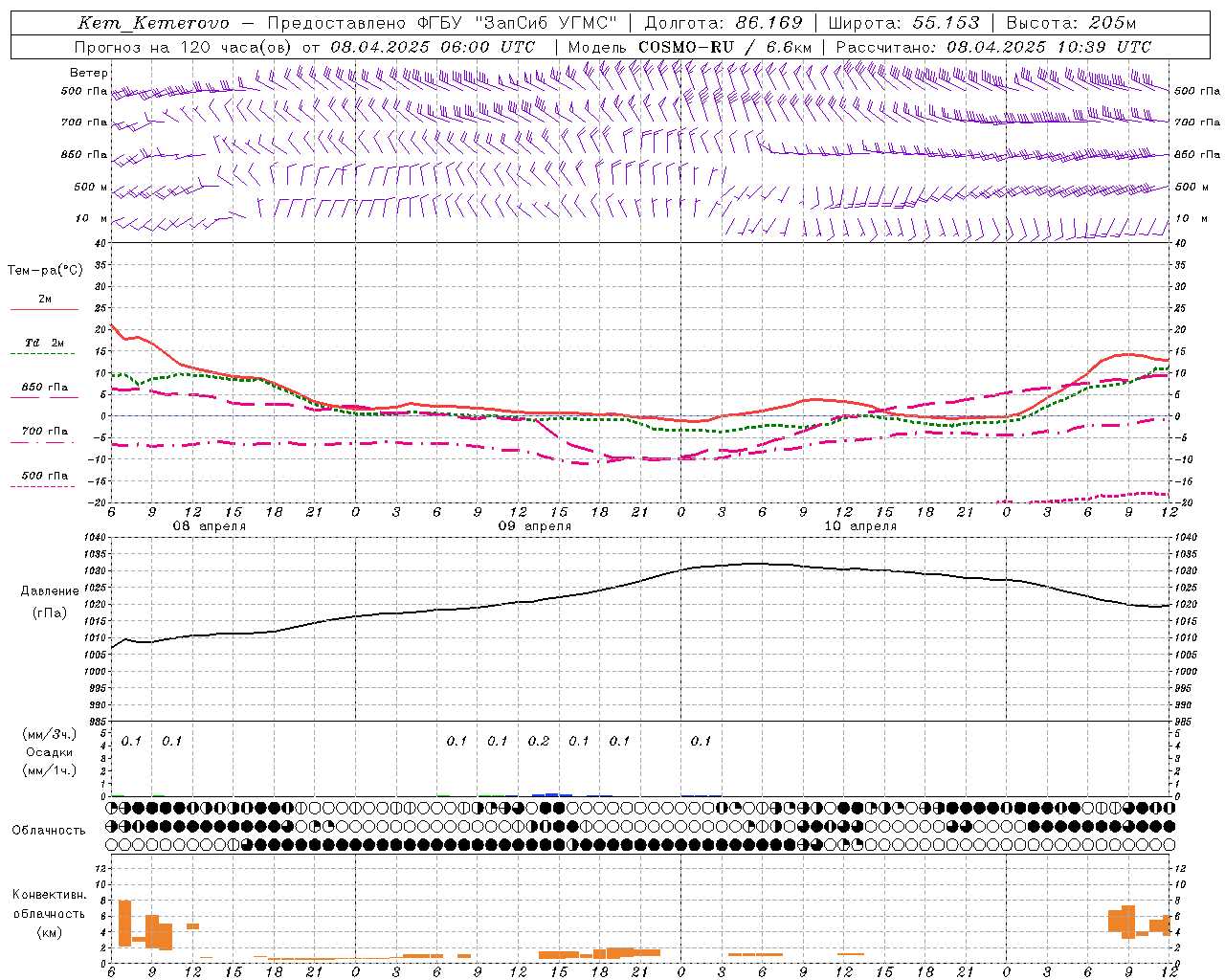The width and height of the screenshot is (1225, 980).
Task: Click the tallest orange convective bar on 08 апреля
Action: [x=124, y=924]
